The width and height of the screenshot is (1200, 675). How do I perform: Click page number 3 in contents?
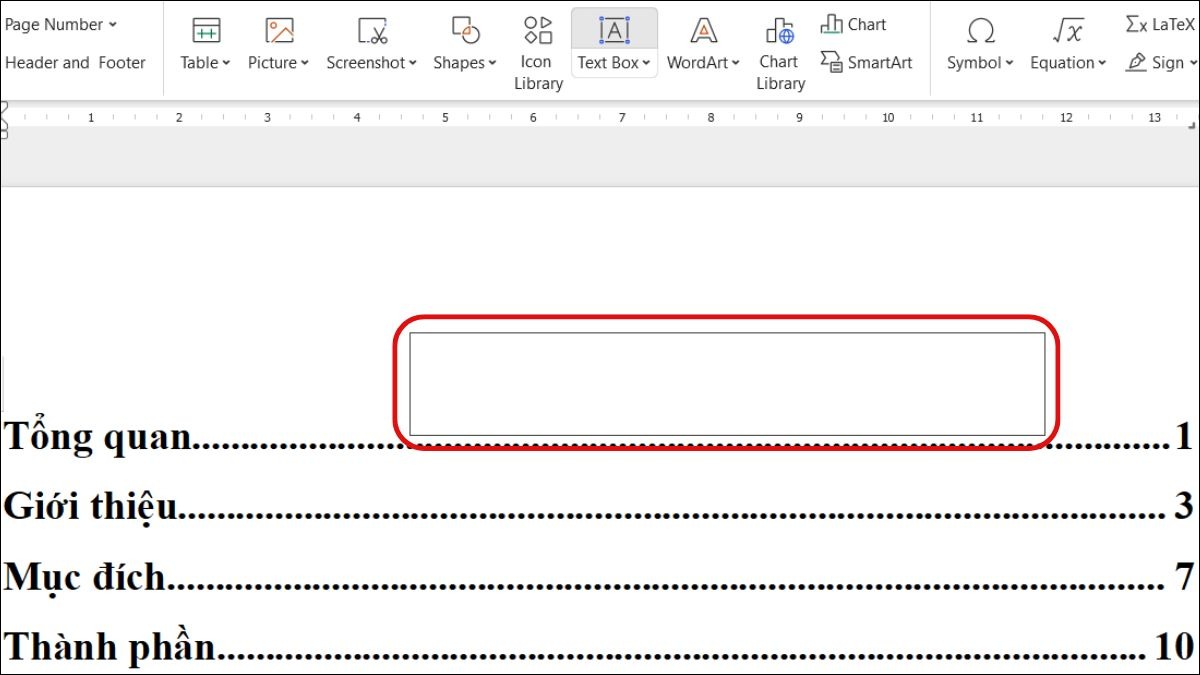point(1185,507)
